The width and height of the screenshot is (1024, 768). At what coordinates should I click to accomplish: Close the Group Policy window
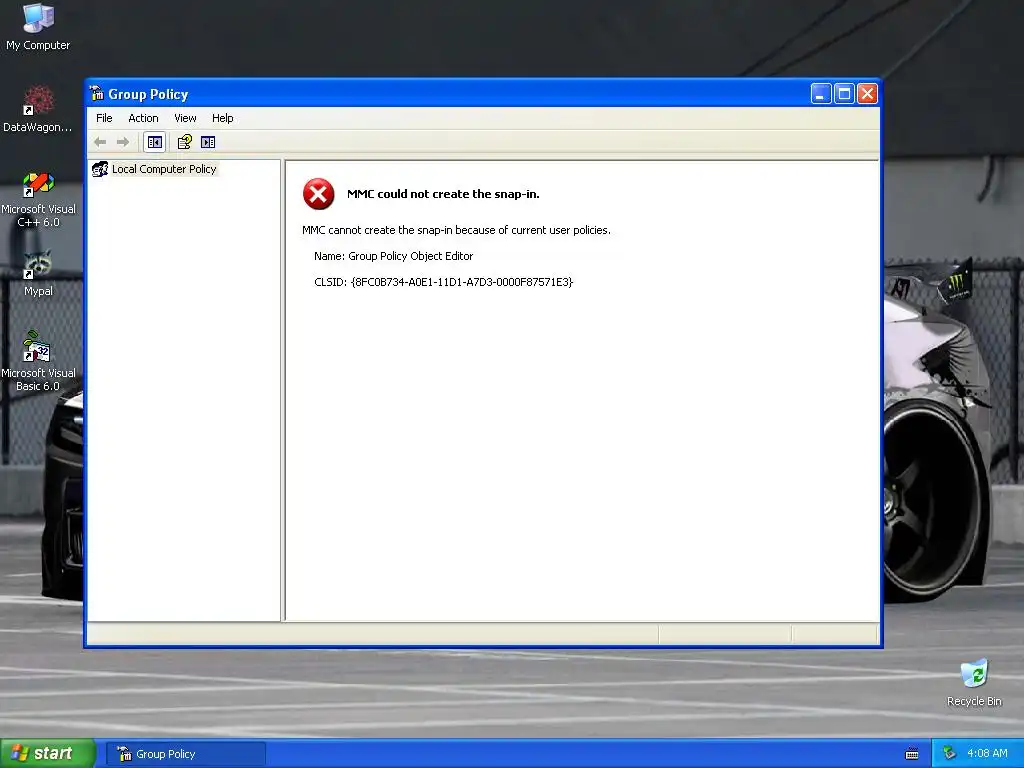867,94
